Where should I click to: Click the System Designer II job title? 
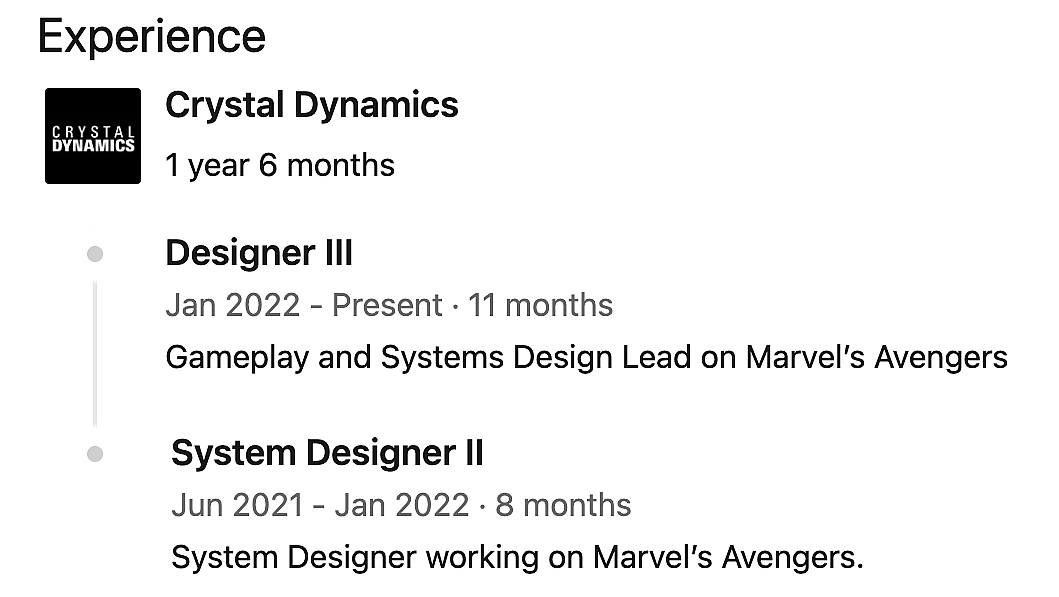[x=327, y=454]
